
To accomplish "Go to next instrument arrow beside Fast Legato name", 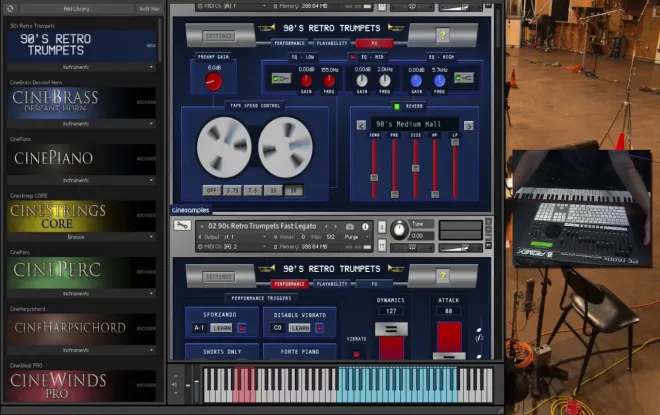I will 335,226.
